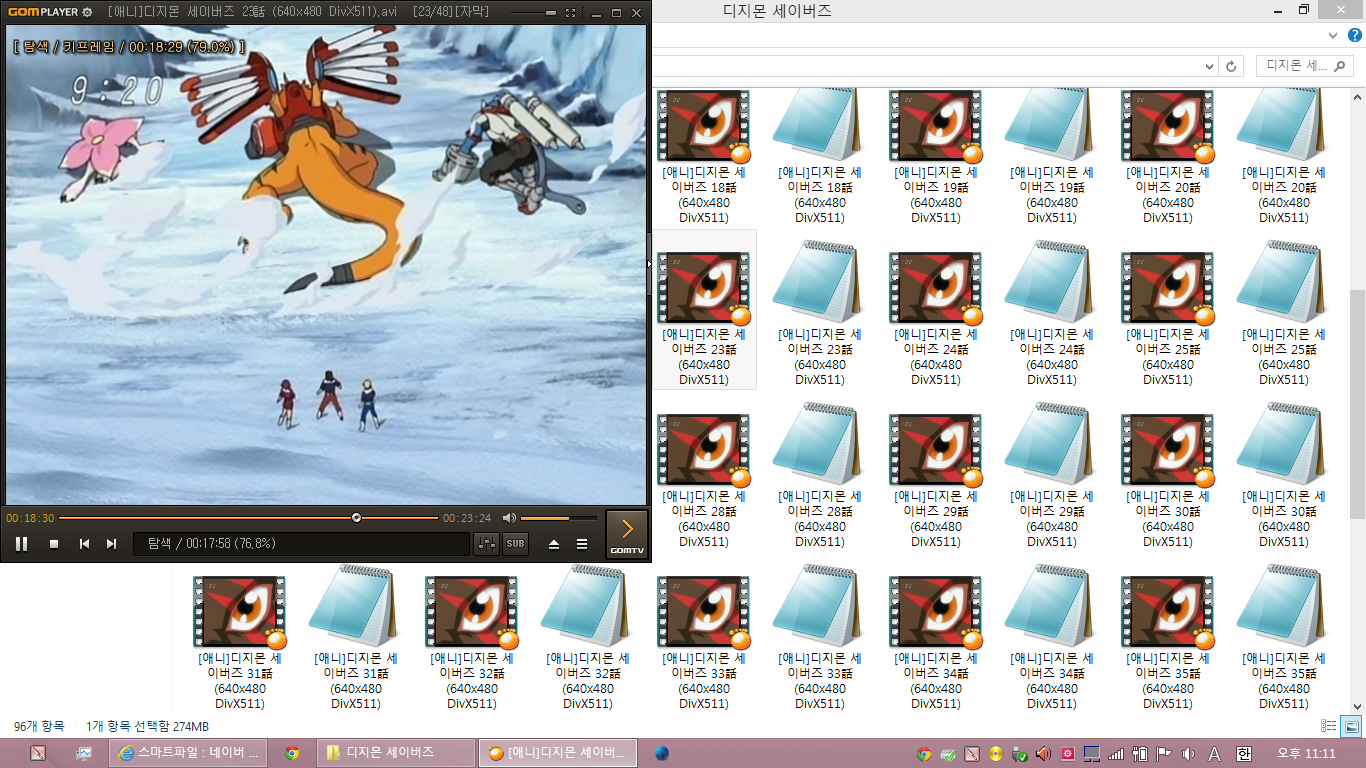1366x768 pixels.
Task: Select the notepad subtitle file for 30話
Action: 1284,474
